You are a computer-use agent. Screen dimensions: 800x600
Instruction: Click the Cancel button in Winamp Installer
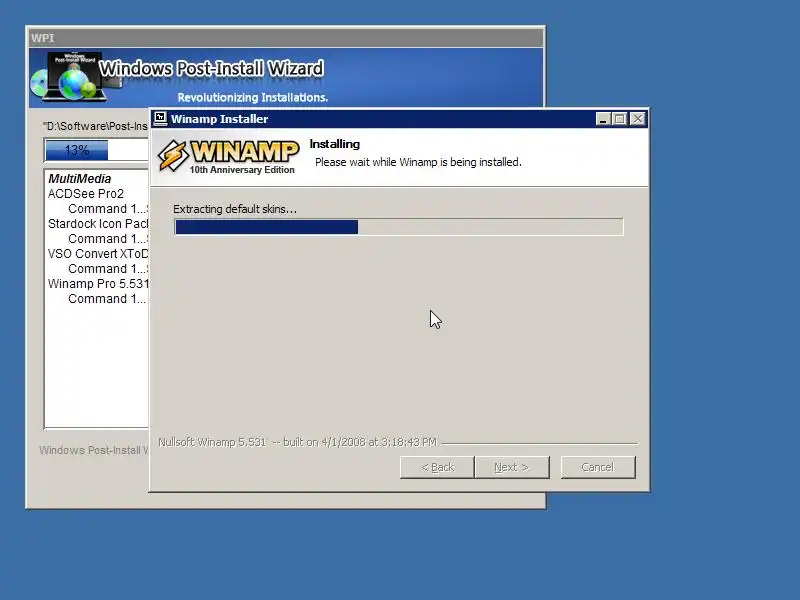tap(598, 467)
